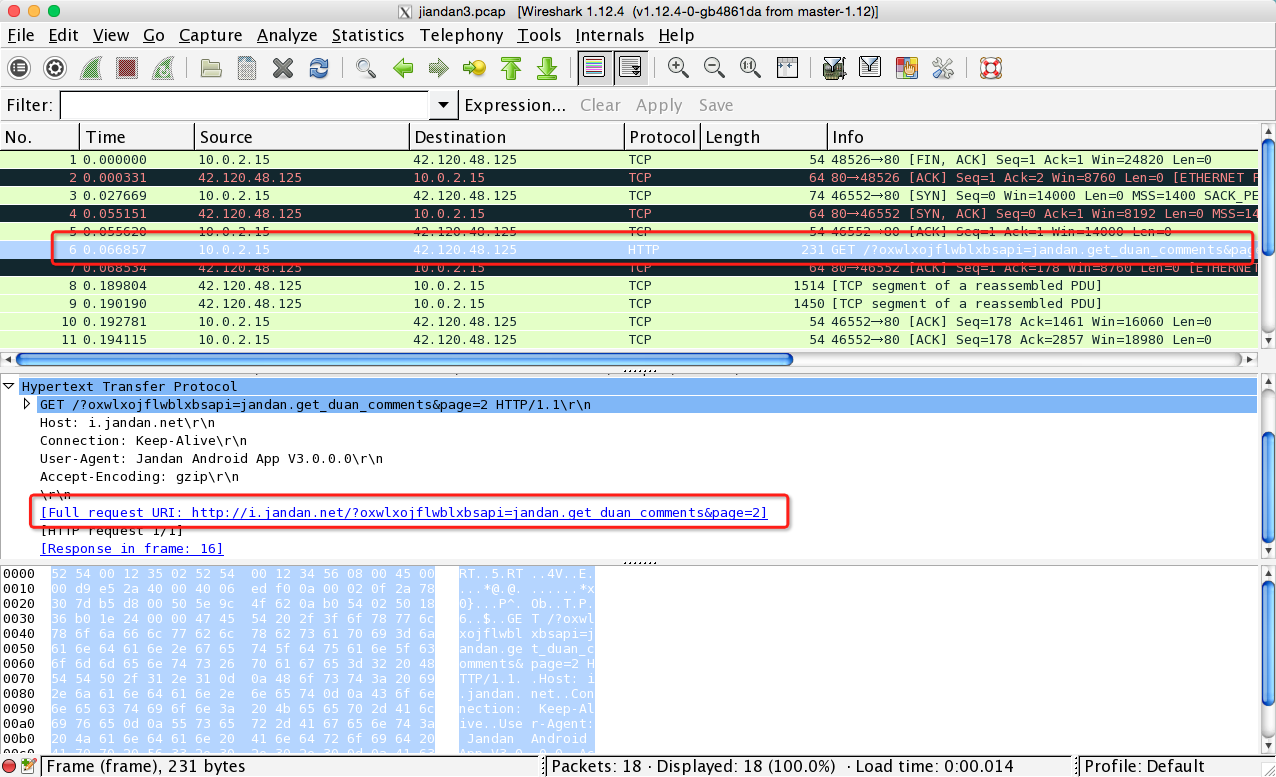The image size is (1276, 777).
Task: Open the filter history dropdown
Action: pyautogui.click(x=443, y=105)
